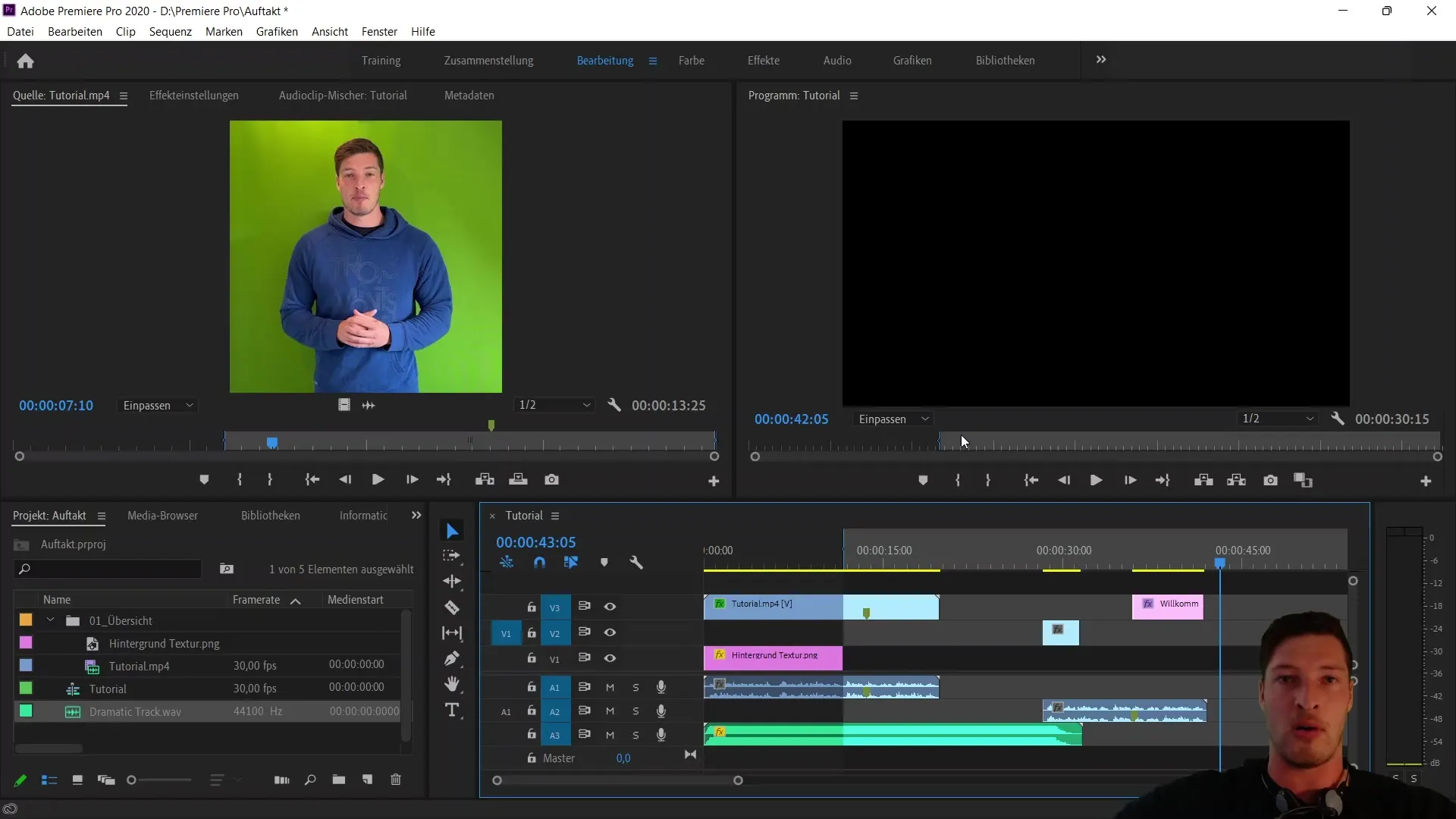Viewport: 1456px width, 819px height.
Task: Toggle Snap in timeline
Action: [539, 563]
